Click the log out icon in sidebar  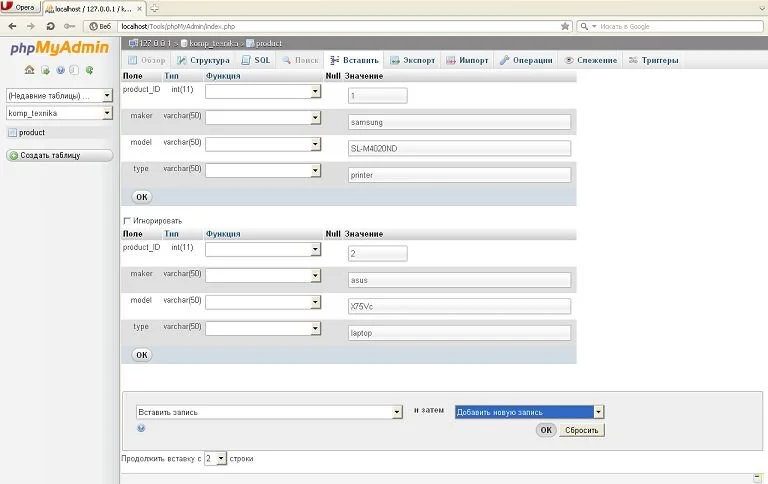45,70
